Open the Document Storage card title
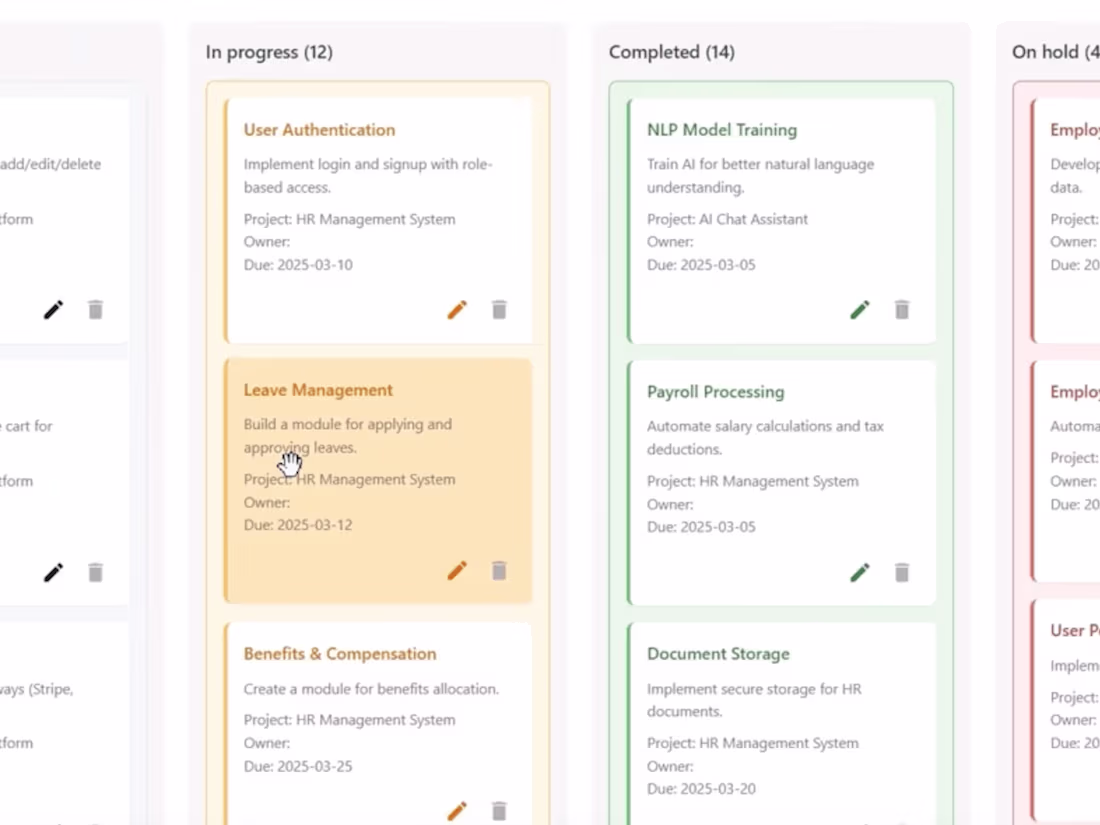Image resolution: width=1100 pixels, height=825 pixels. (x=718, y=654)
